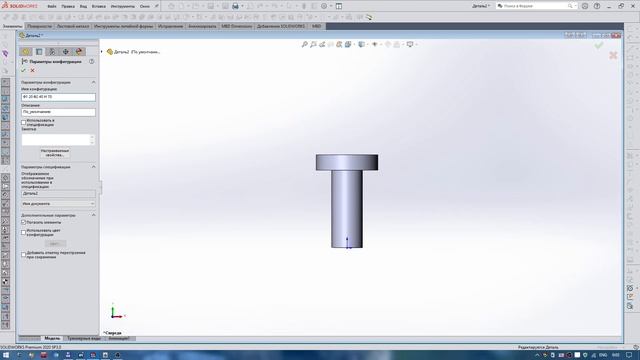Open Apply Scene icon
640x360 pixels.
[x=396, y=44]
